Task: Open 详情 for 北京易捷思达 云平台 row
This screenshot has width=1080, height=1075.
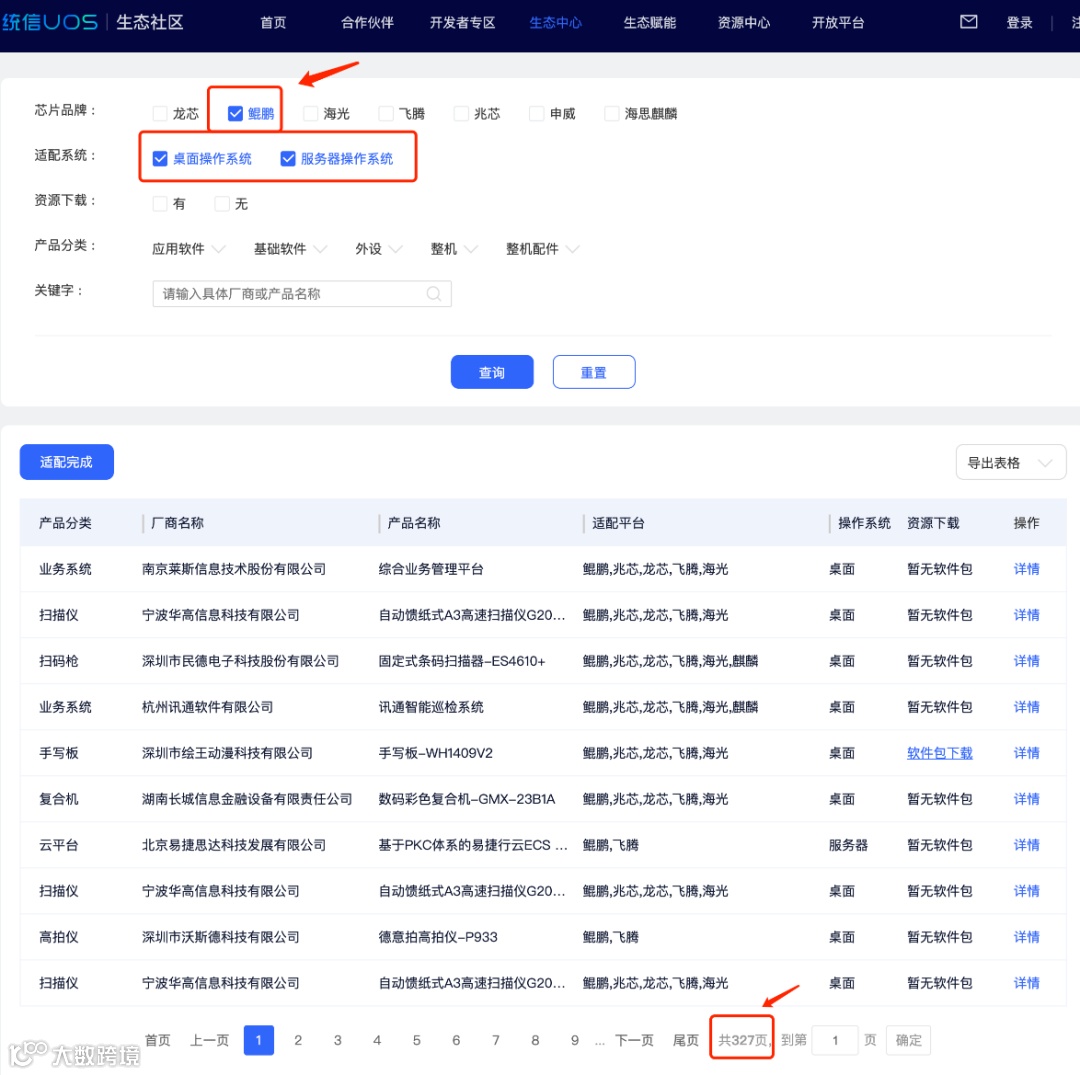Action: click(x=1026, y=845)
